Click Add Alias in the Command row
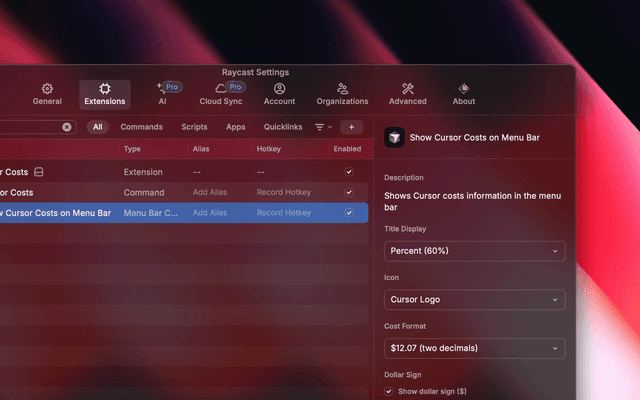Screen dimensions: 640x400 tap(210, 192)
